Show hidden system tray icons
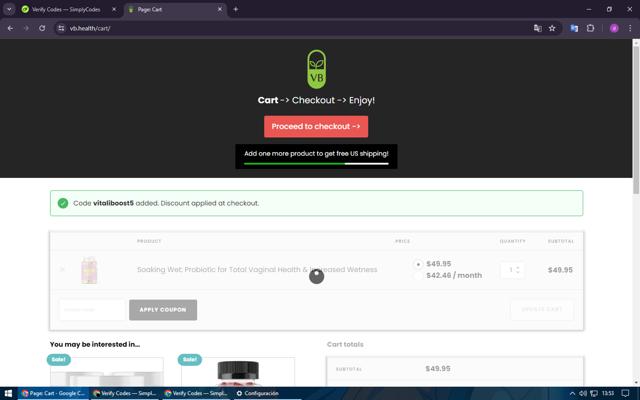The height and width of the screenshot is (400, 640). 572,393
